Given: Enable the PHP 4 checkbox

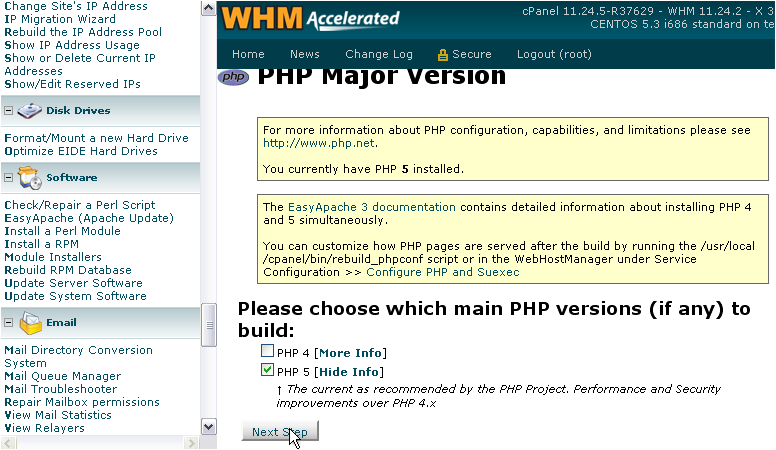Looking at the screenshot, I should [x=267, y=352].
